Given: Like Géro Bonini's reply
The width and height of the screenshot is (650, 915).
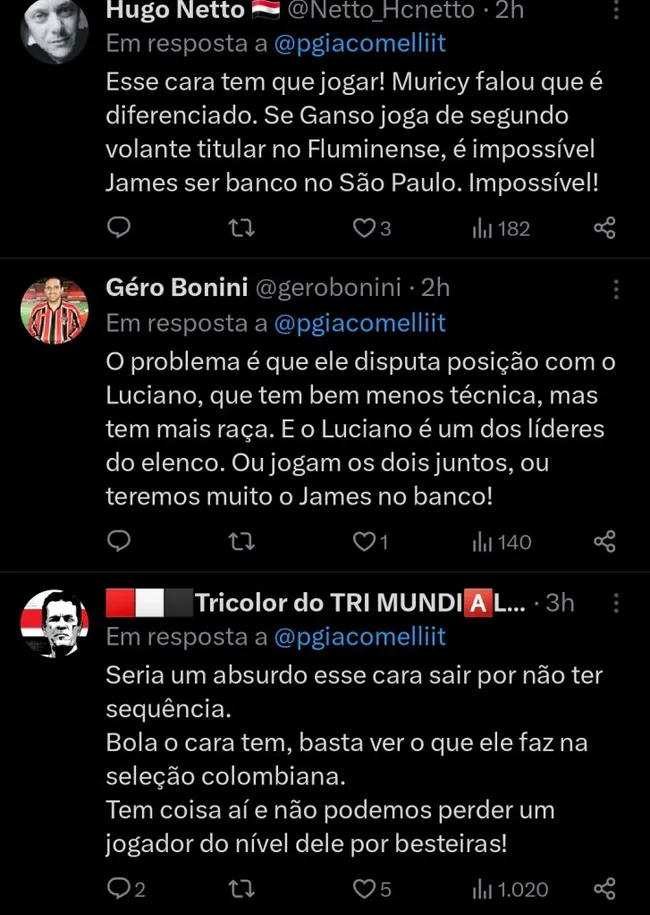Looking at the screenshot, I should coord(362,542).
